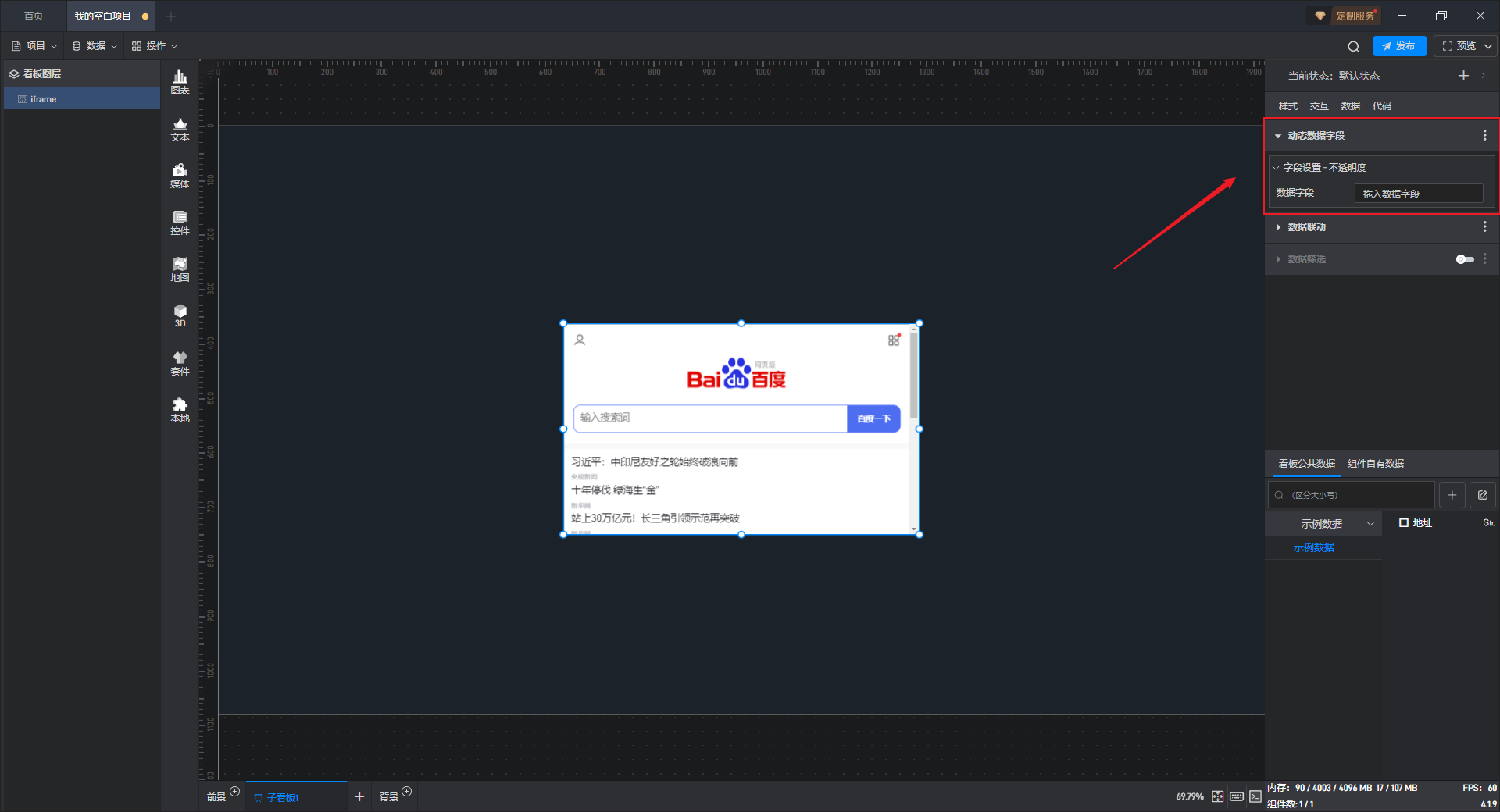
Task: Click the Baidu user profile icon
Action: pyautogui.click(x=580, y=340)
